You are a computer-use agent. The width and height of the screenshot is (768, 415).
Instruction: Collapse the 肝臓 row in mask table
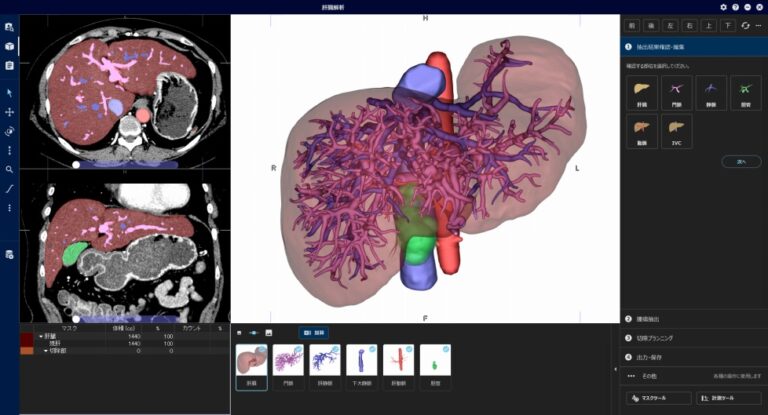[41, 336]
